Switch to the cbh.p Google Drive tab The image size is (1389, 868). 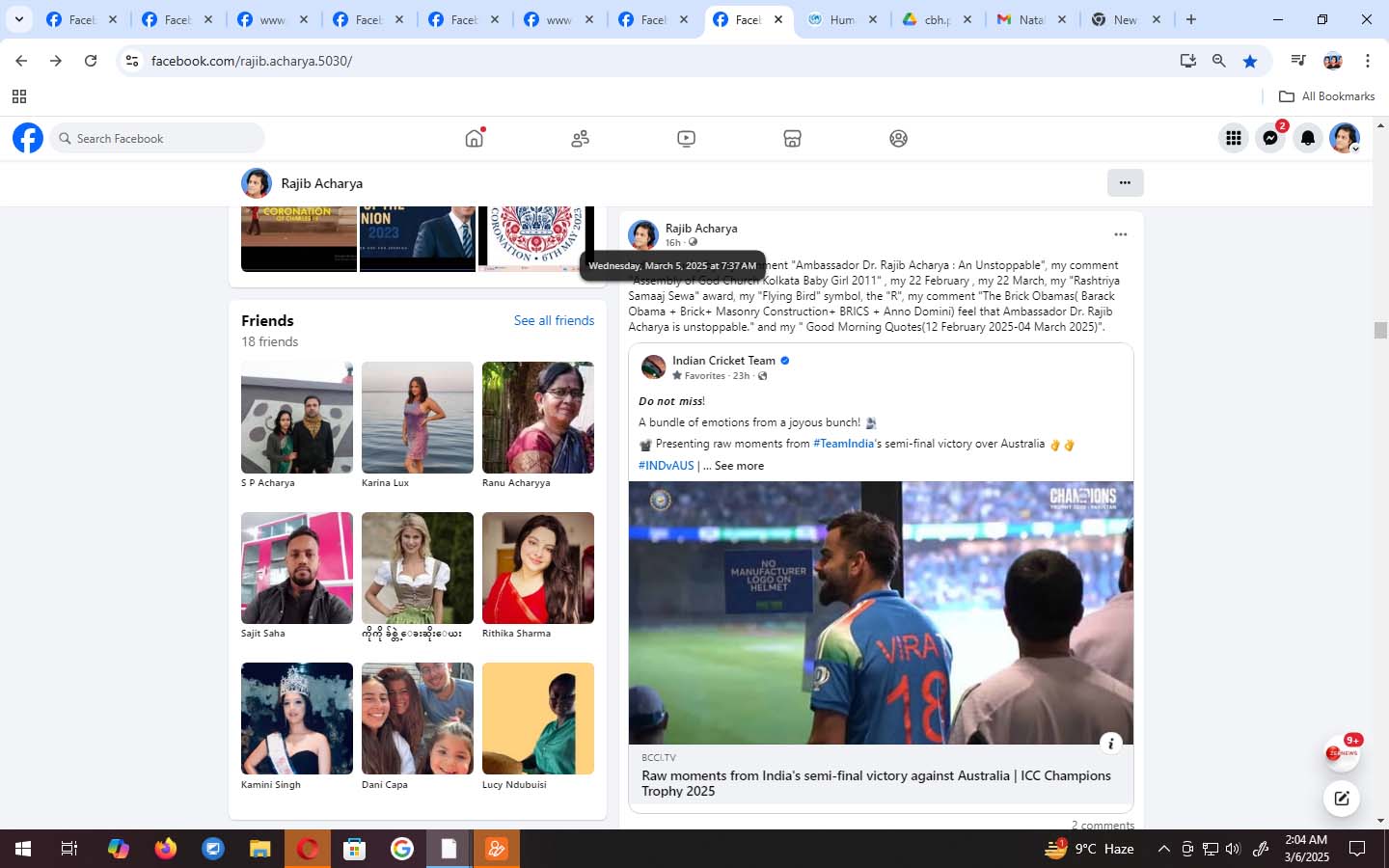click(937, 19)
